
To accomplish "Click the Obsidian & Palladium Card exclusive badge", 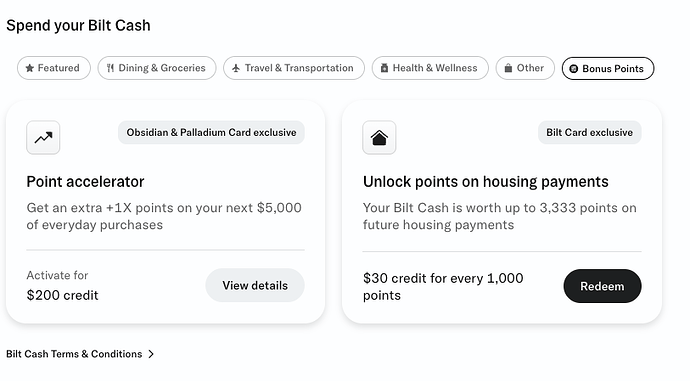I will coord(211,132).
